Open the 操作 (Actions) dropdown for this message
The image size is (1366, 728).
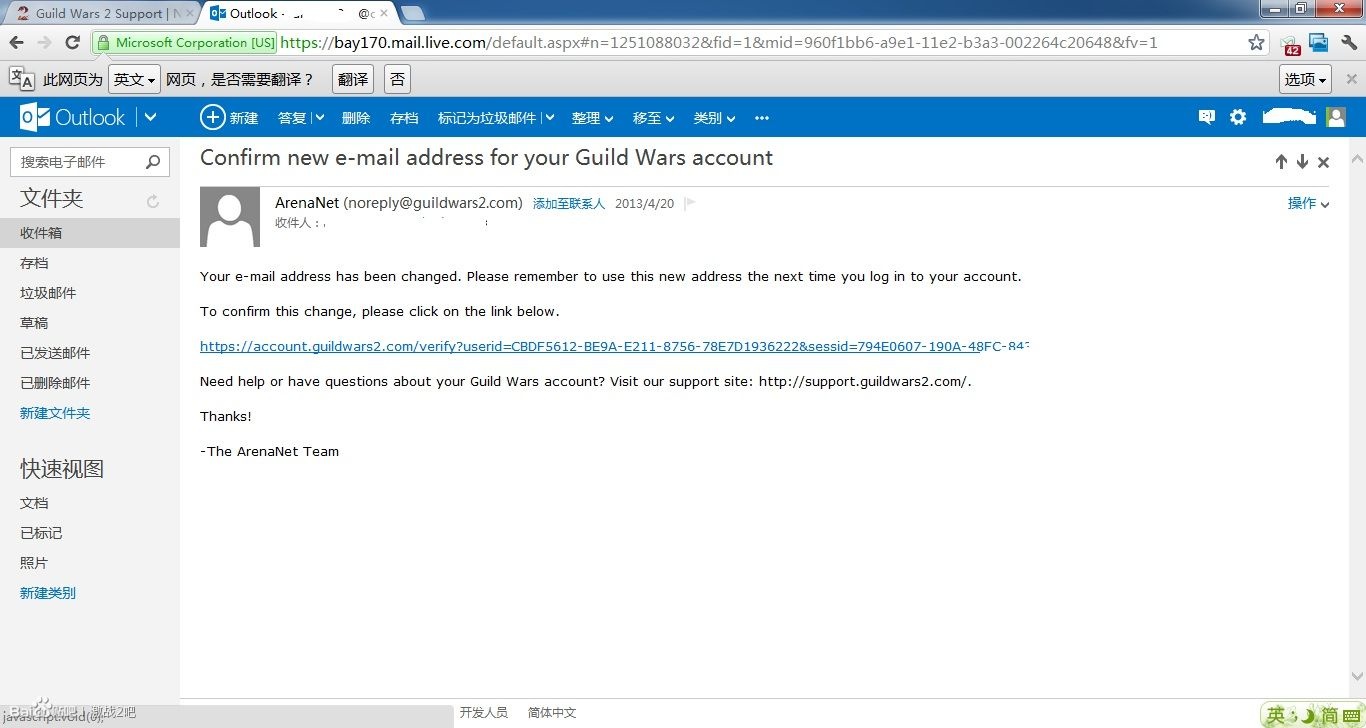click(1308, 203)
